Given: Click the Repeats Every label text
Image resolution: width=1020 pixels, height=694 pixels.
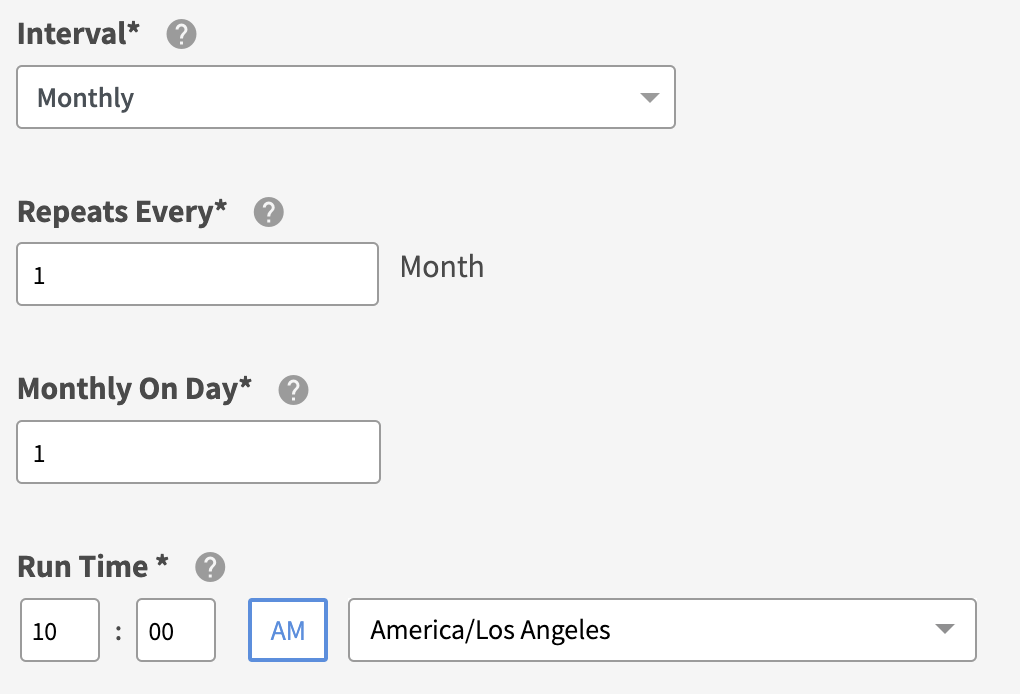Looking at the screenshot, I should coord(122,212).
